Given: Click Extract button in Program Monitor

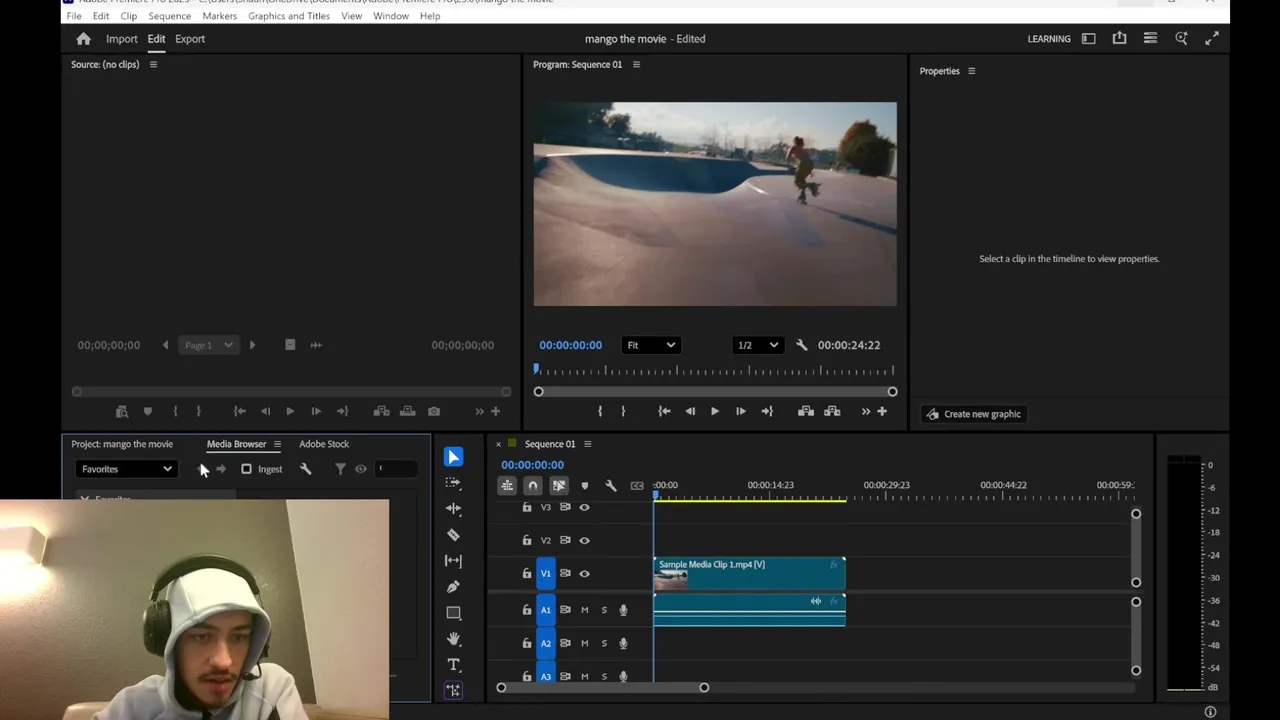Looking at the screenshot, I should 832,411.
